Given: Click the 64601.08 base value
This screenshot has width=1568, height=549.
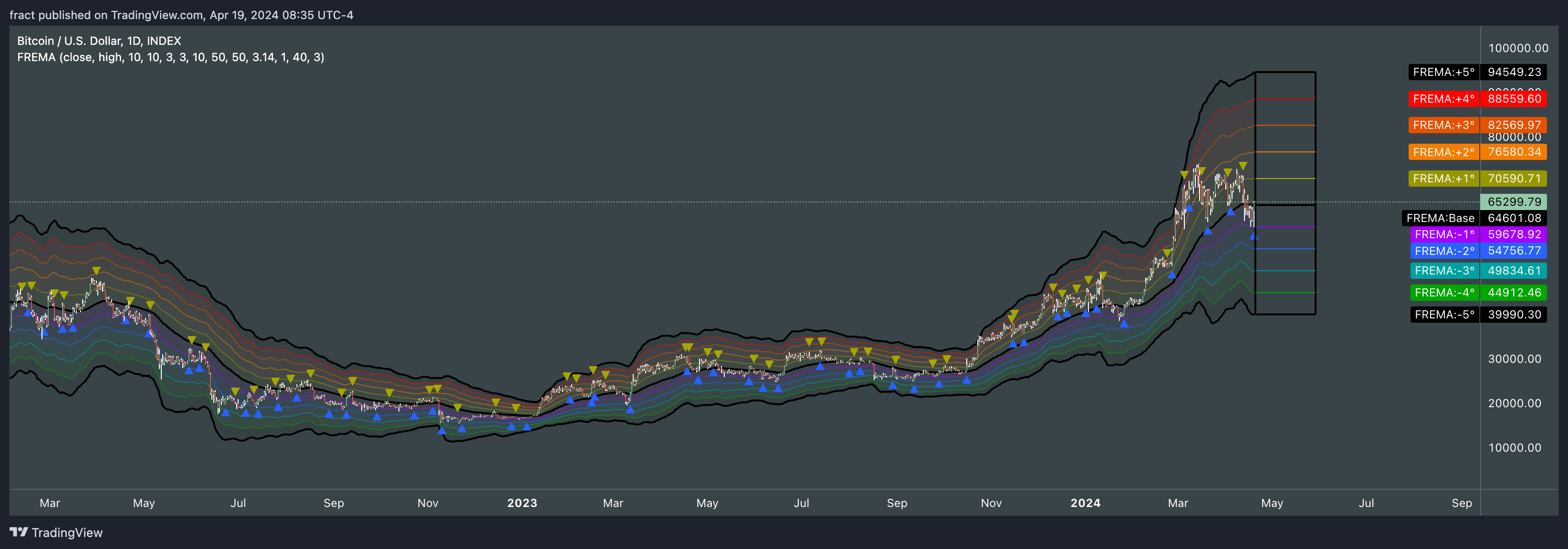Looking at the screenshot, I should (1514, 218).
